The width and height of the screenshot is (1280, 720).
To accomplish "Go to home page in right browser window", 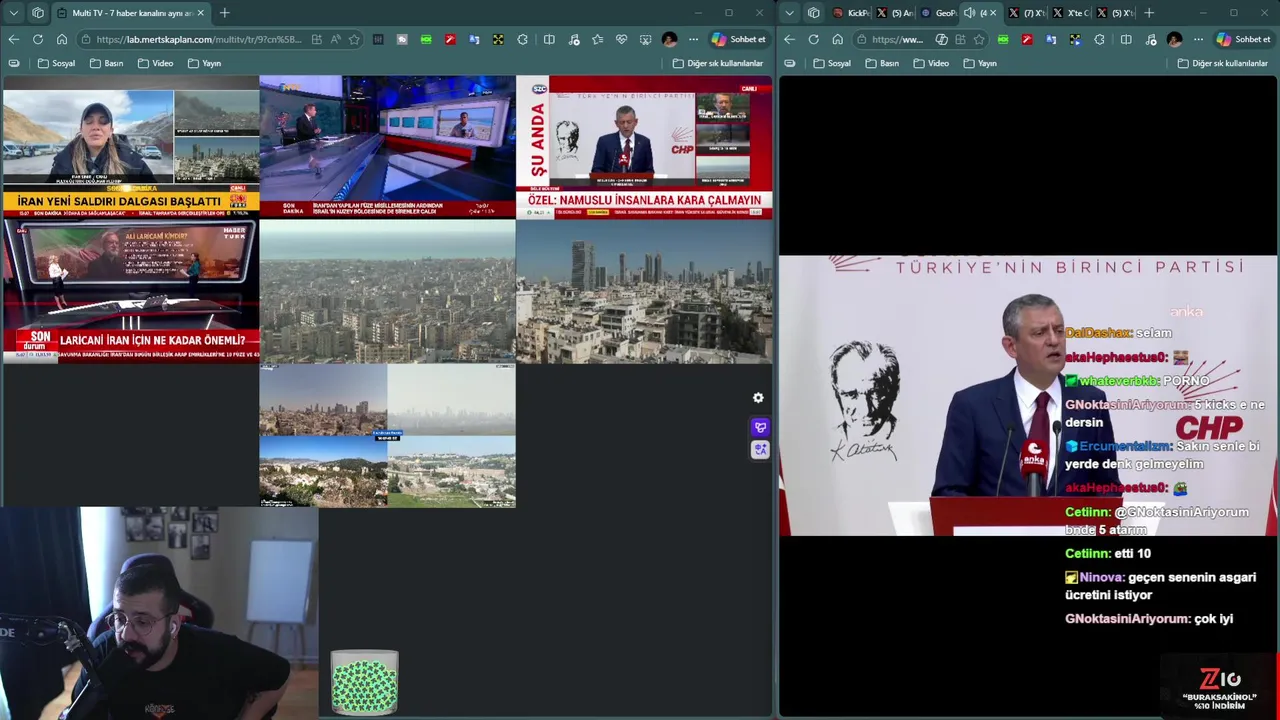I will (x=838, y=39).
